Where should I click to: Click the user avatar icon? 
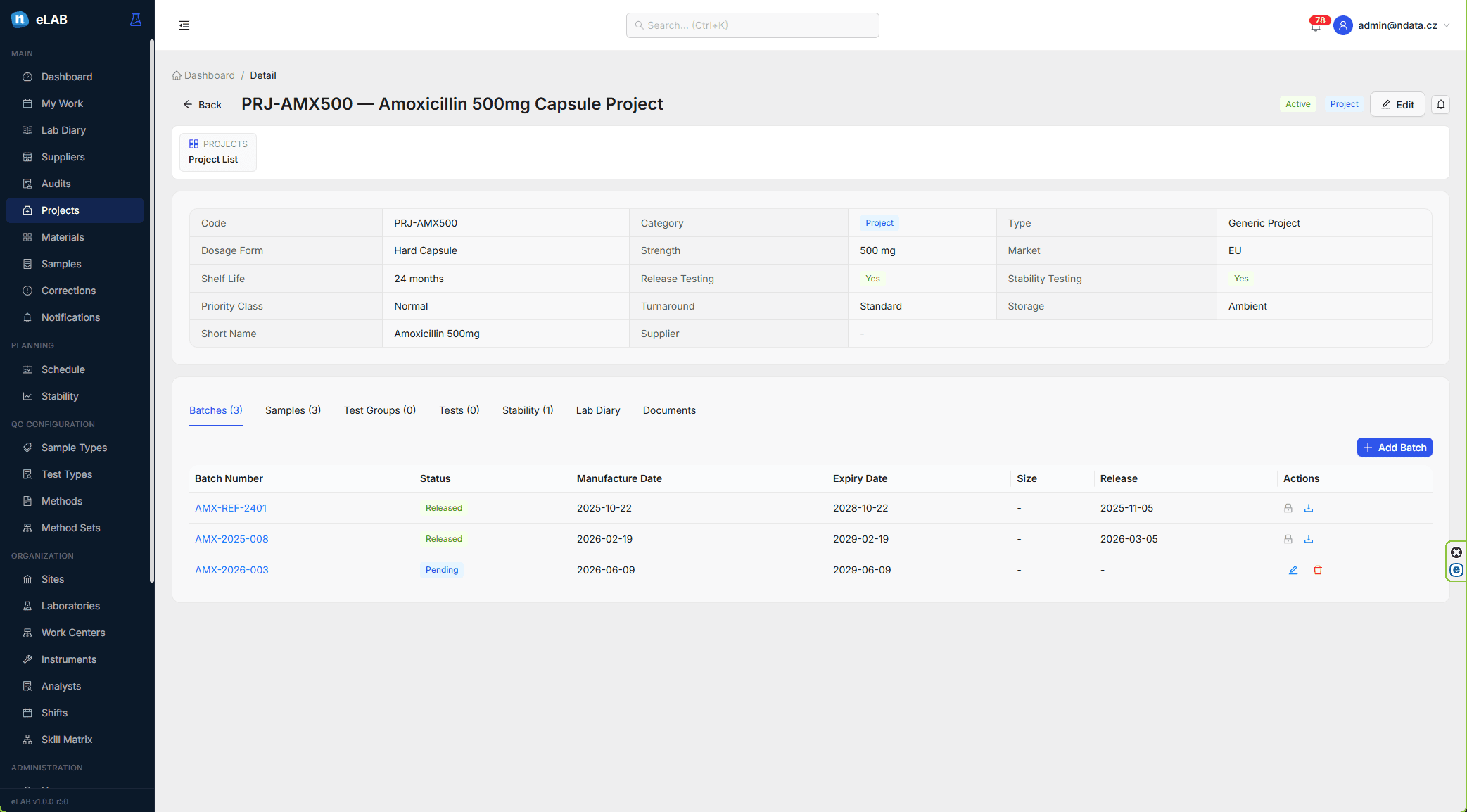click(x=1342, y=25)
